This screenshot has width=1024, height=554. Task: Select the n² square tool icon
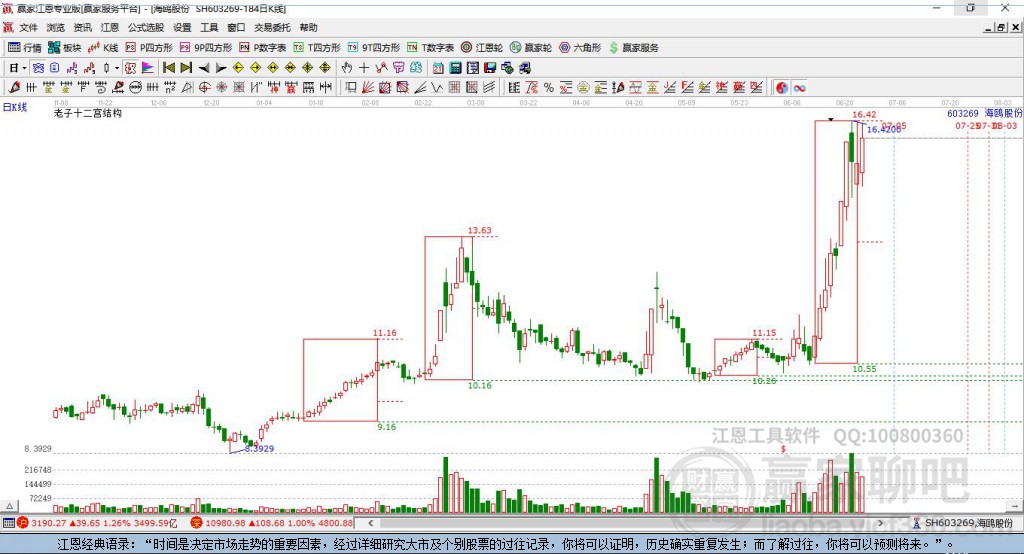coord(170,88)
